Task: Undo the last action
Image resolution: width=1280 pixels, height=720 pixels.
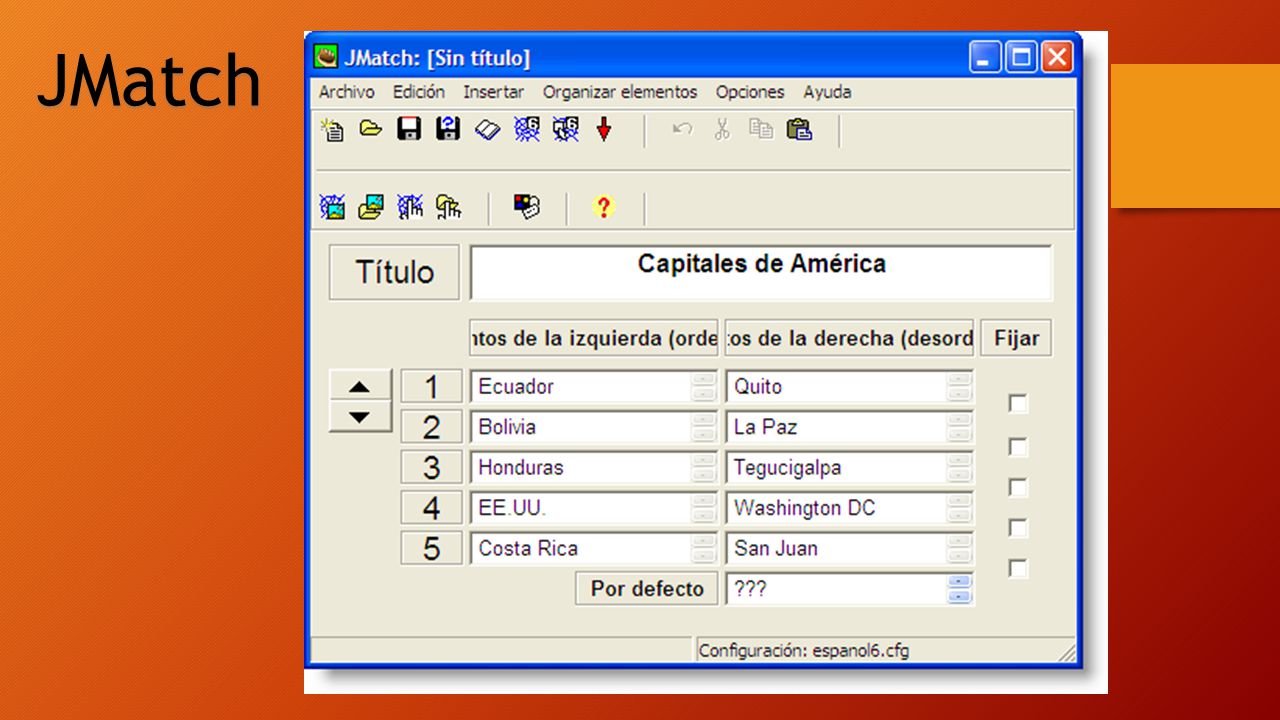Action: pyautogui.click(x=683, y=129)
